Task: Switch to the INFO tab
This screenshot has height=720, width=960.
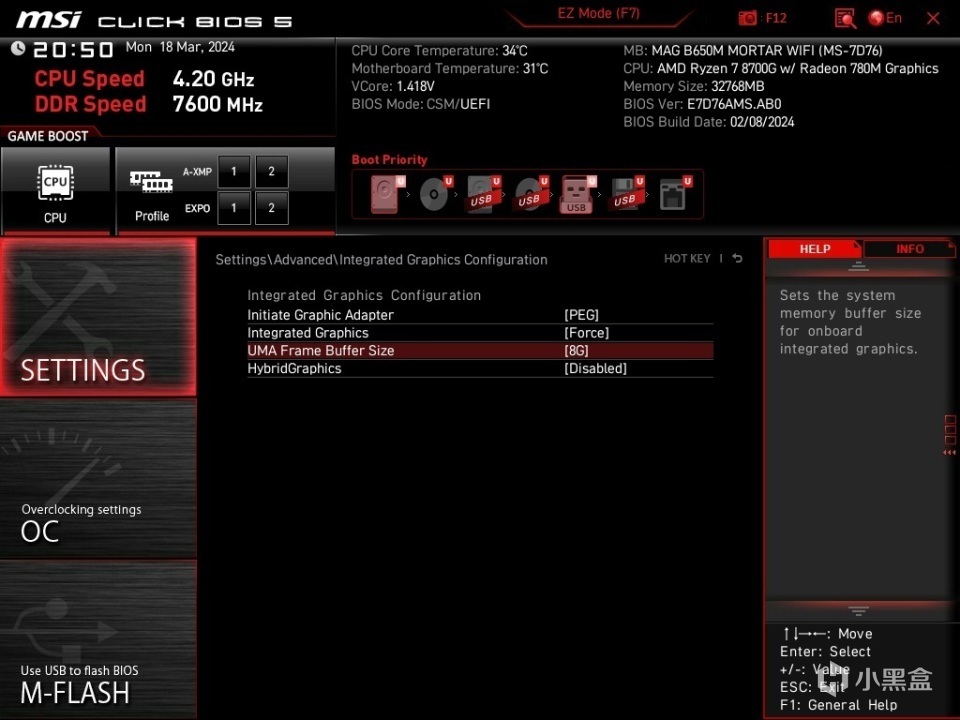Action: coord(909,249)
